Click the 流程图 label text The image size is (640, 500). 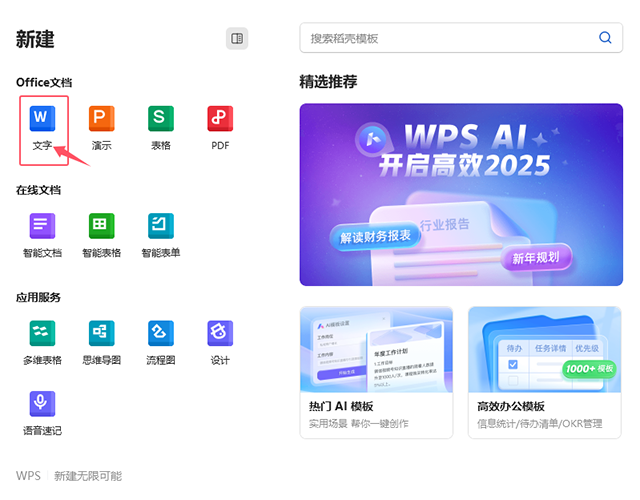point(161,360)
